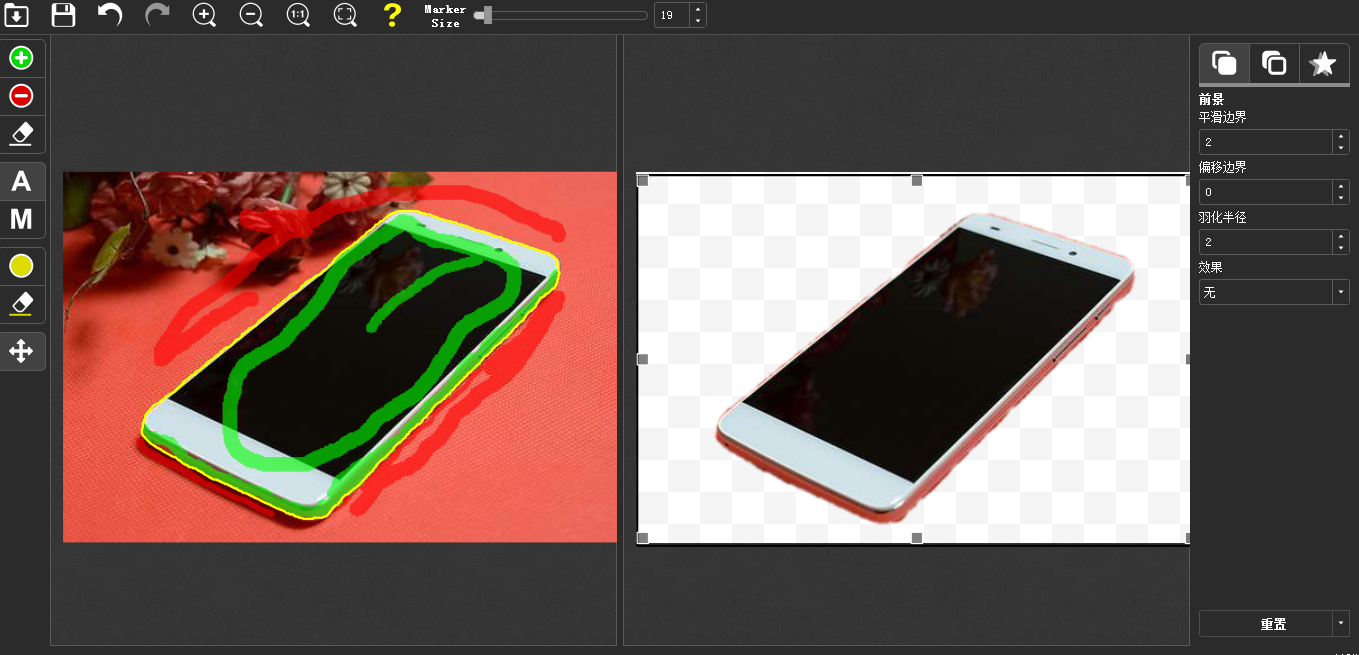This screenshot has height=655, width=1359.
Task: Decrease the marker size with the down arrow
Action: (x=698, y=21)
